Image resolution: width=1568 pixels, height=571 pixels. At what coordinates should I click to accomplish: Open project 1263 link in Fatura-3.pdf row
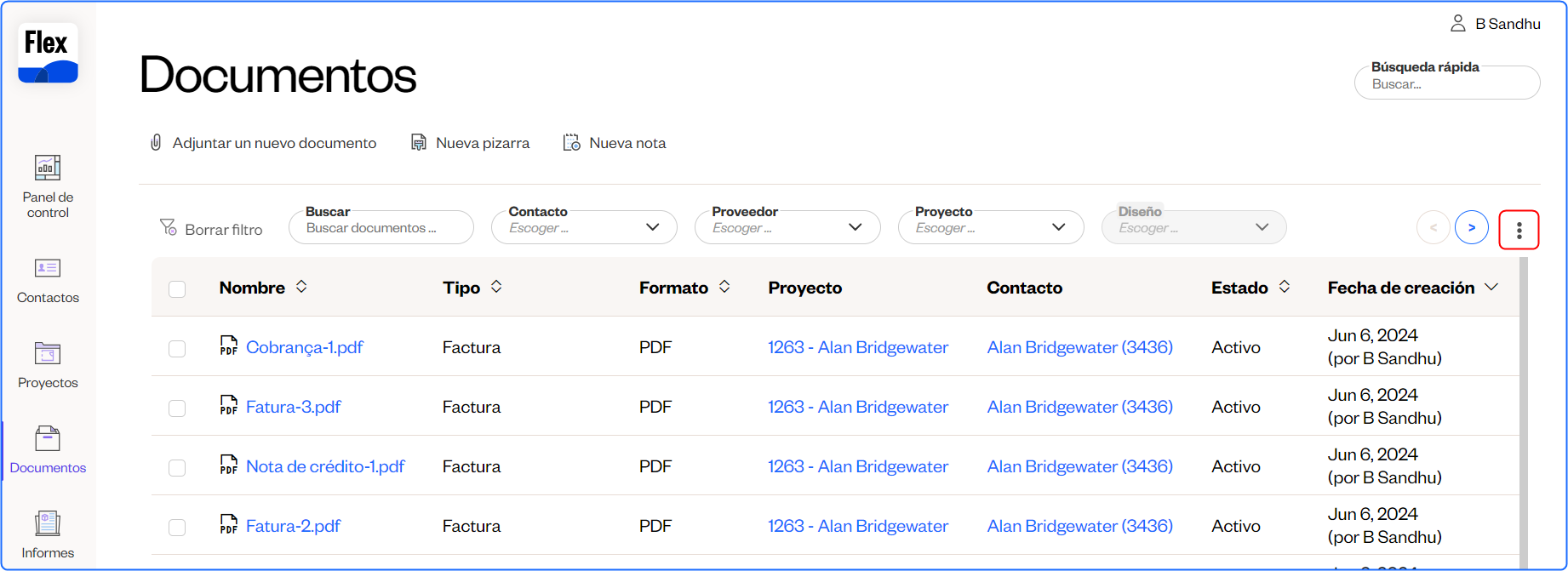(x=858, y=407)
